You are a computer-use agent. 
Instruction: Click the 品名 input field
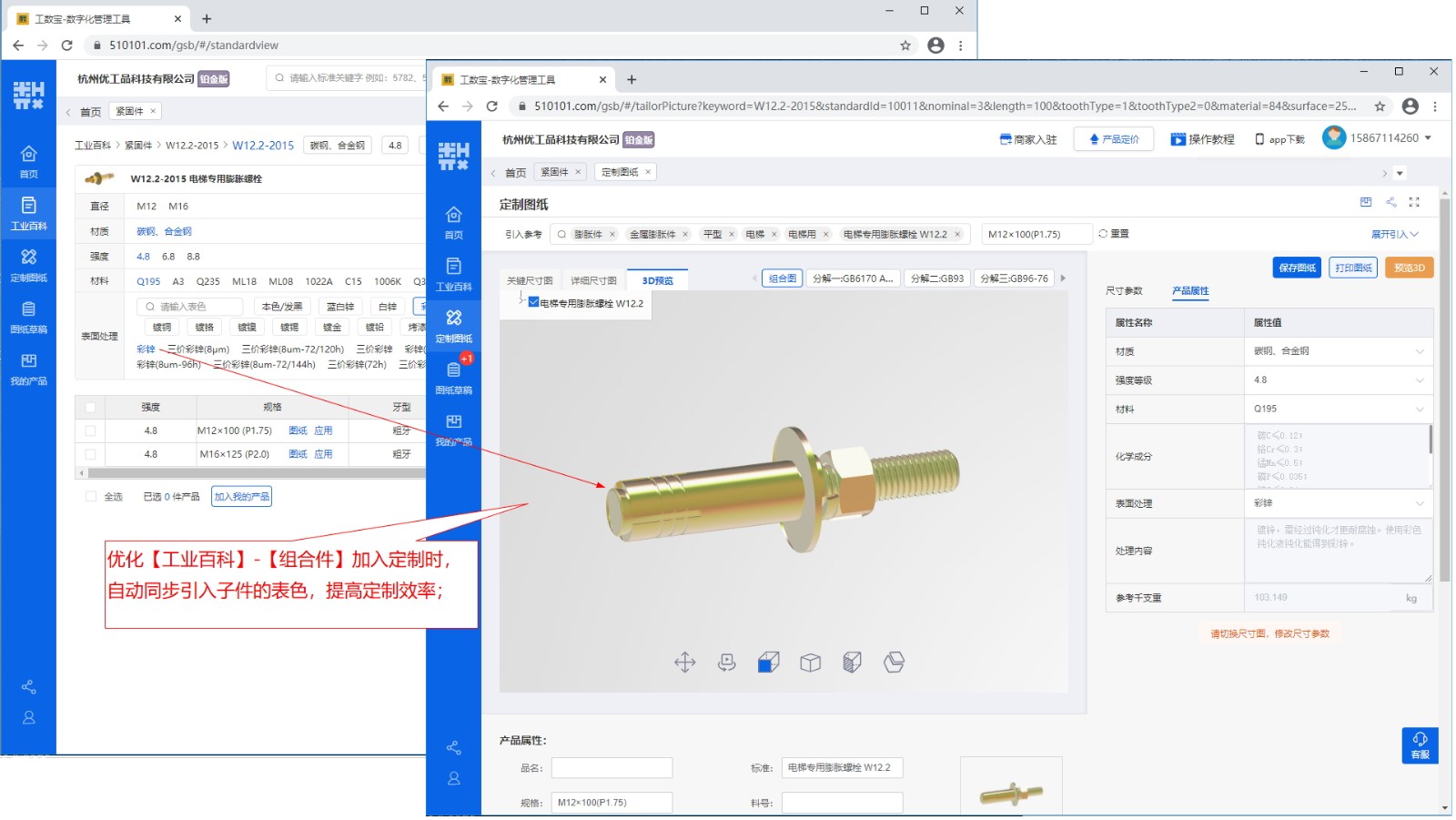612,768
